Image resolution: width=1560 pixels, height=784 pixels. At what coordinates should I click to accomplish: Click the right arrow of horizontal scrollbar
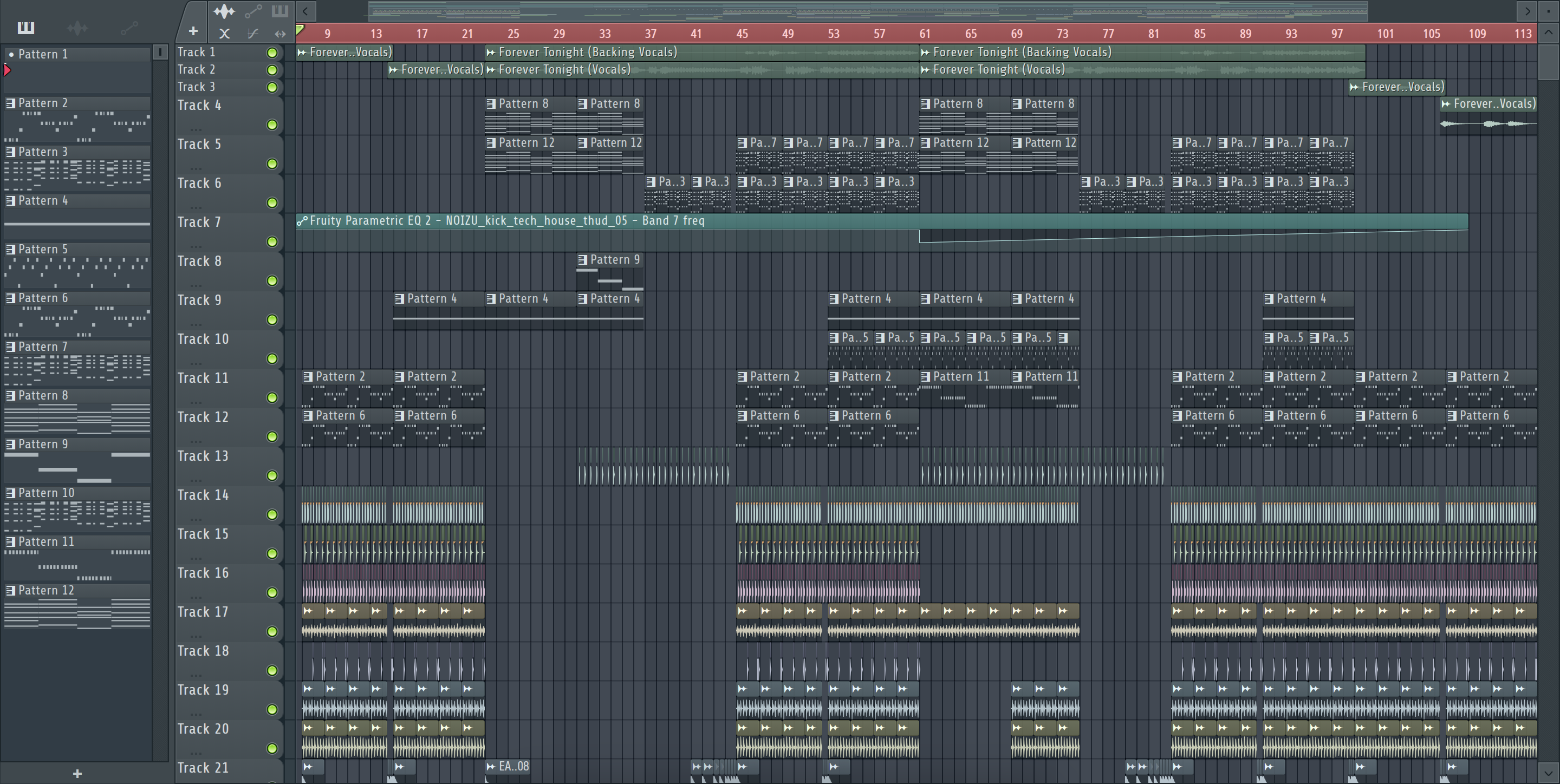point(1527,11)
